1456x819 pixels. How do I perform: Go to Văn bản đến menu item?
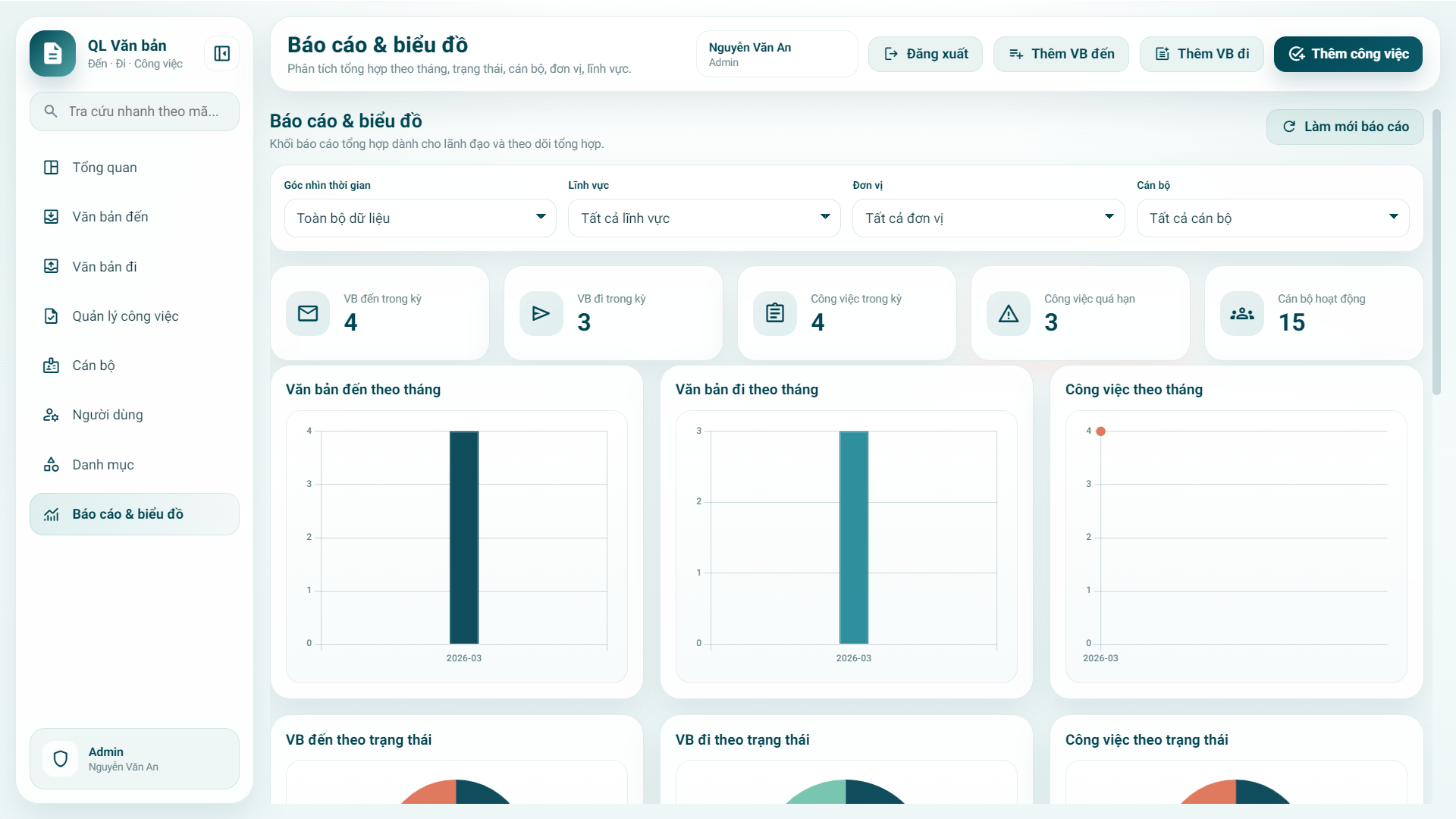coord(110,217)
